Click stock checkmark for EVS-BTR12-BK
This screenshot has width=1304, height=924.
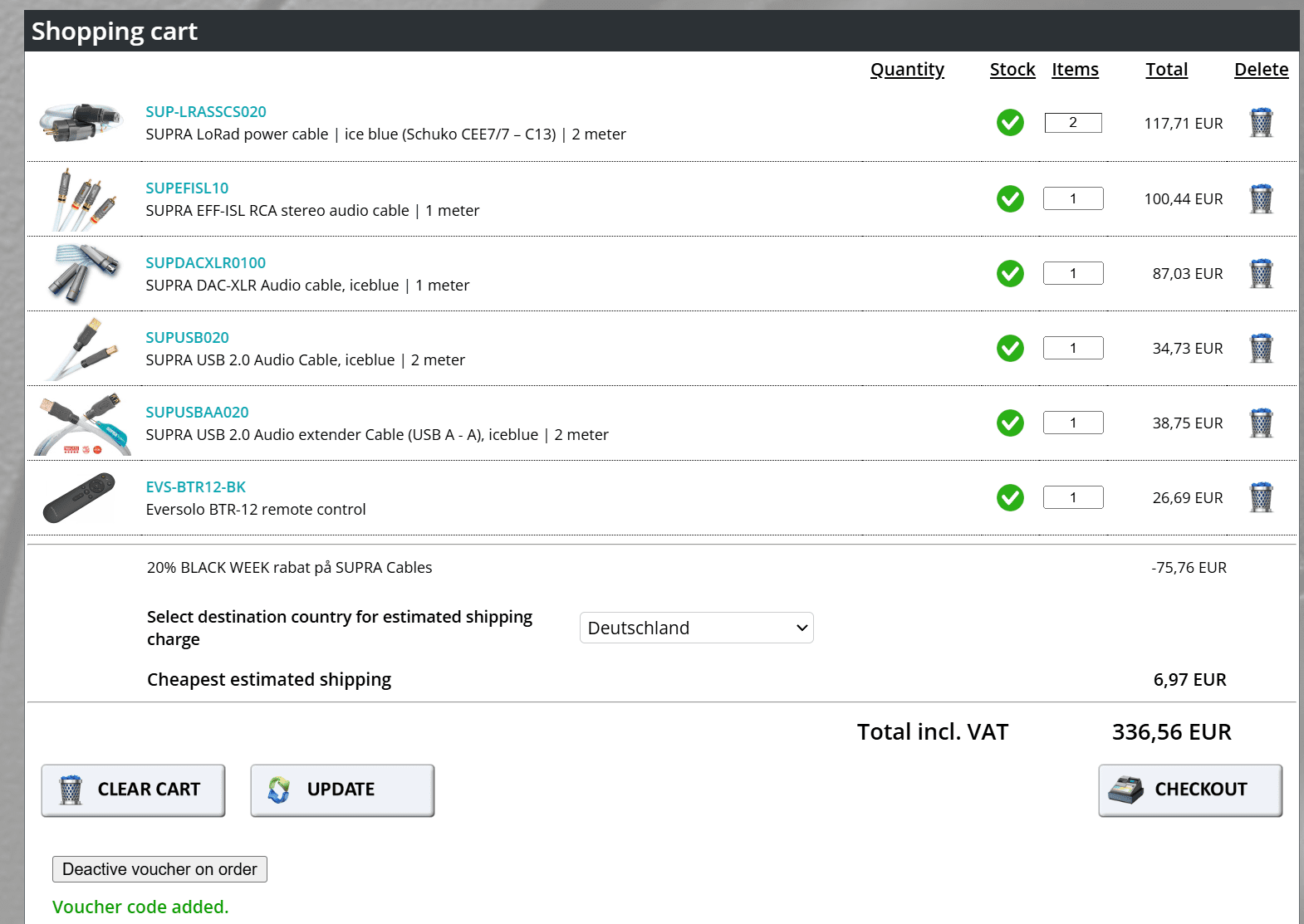click(1010, 498)
